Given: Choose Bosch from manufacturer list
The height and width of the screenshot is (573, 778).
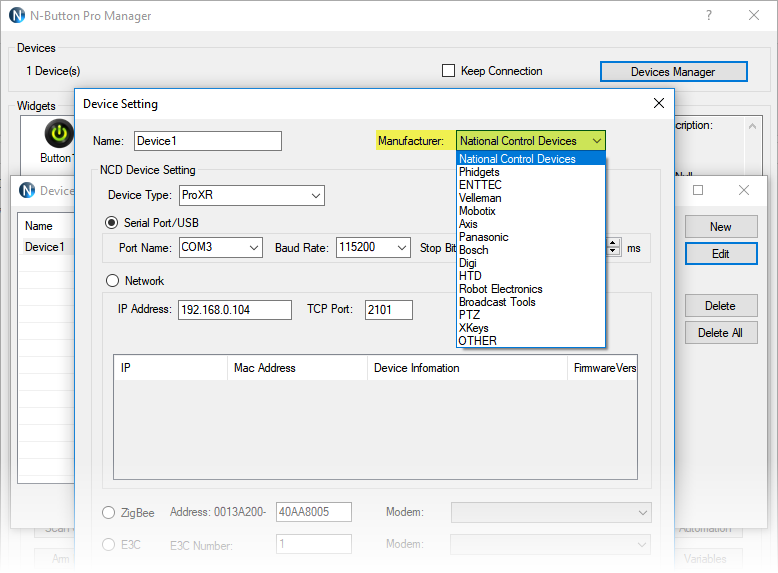Looking at the screenshot, I should click(530, 250).
